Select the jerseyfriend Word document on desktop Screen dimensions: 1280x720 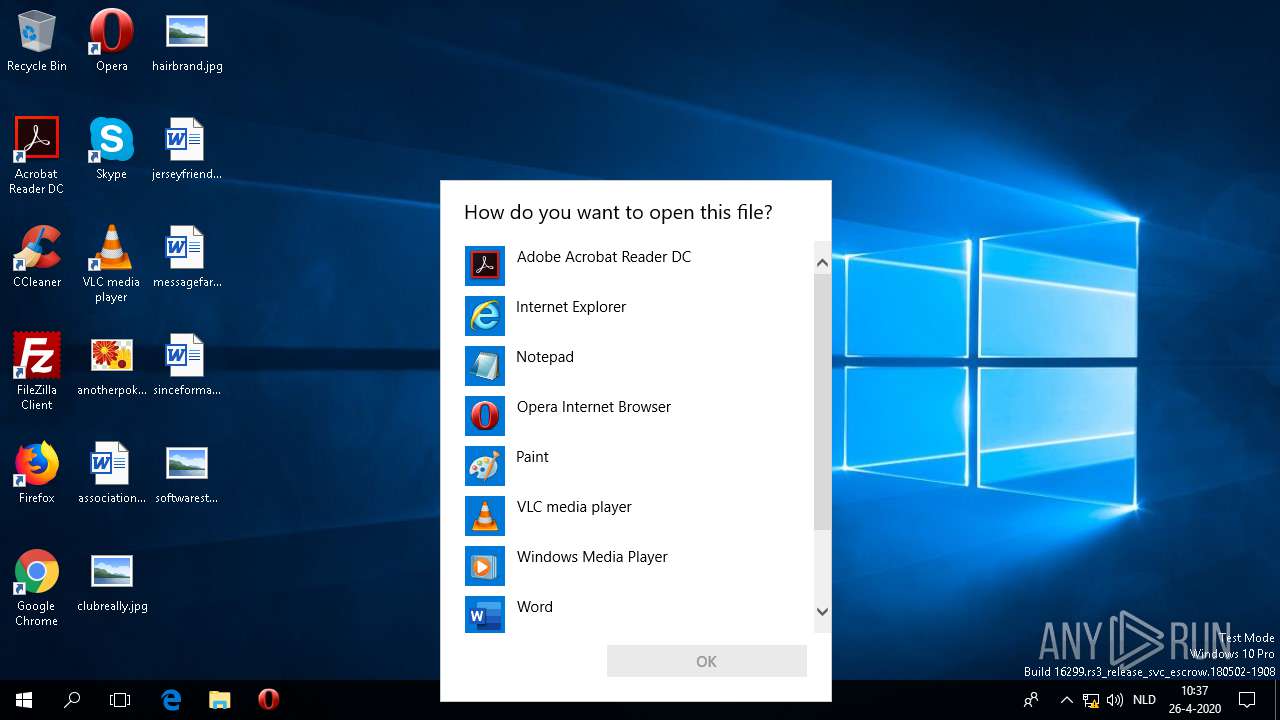[187, 148]
